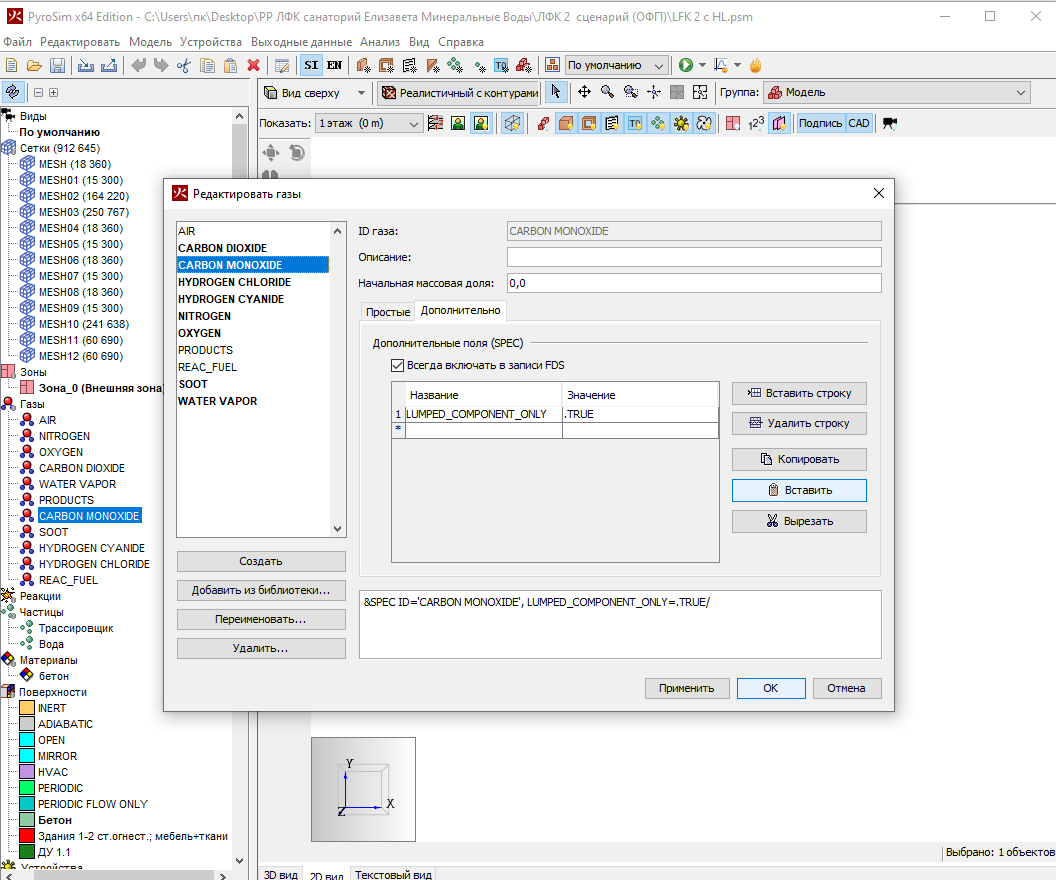Toggle the CAD display button

tap(859, 123)
